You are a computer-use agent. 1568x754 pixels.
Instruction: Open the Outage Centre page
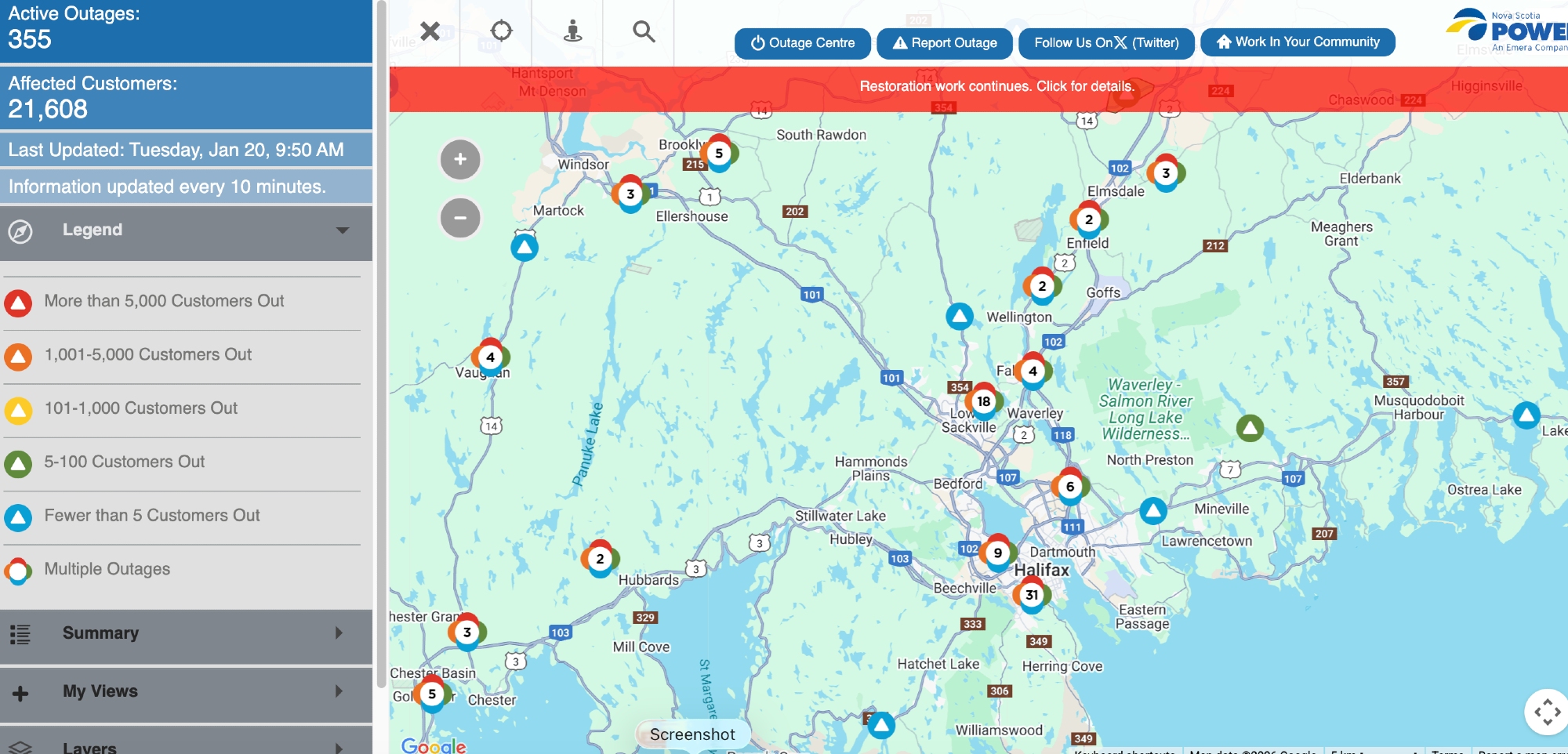coord(802,43)
